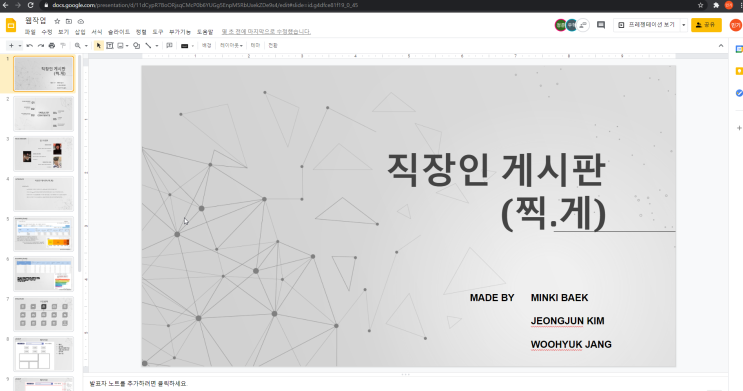Viewport: 743px width, 391px height.
Task: Click the Google Slides home logo
Action: [x=11, y=25]
